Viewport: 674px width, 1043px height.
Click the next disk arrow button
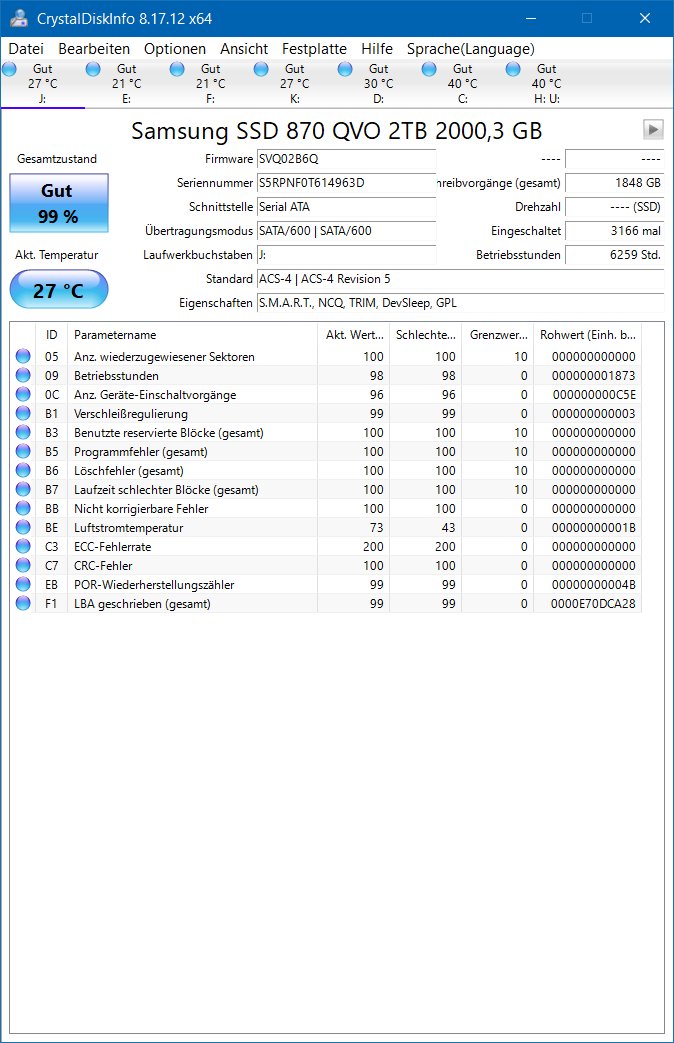click(653, 129)
